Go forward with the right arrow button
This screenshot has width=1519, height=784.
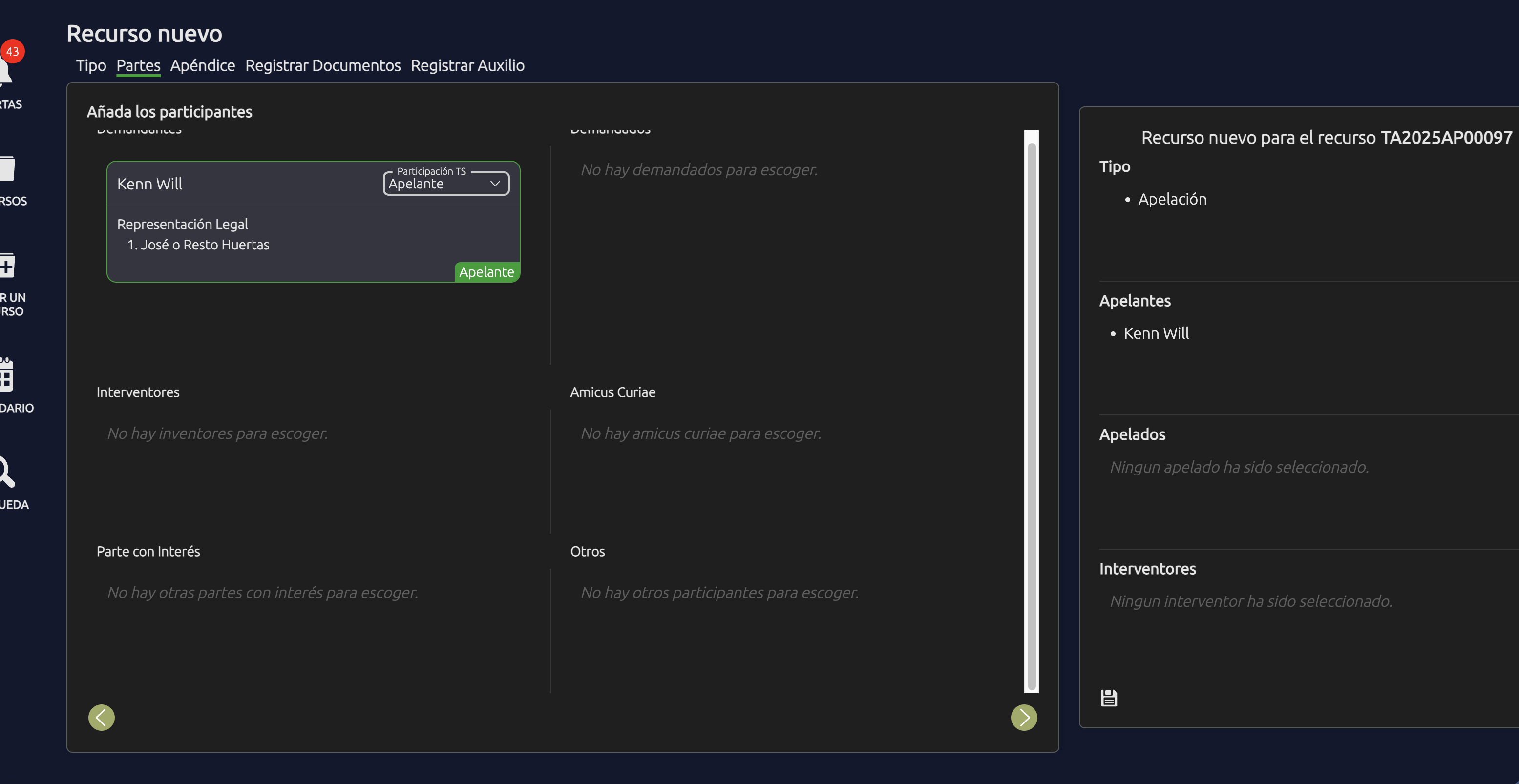click(x=1024, y=718)
